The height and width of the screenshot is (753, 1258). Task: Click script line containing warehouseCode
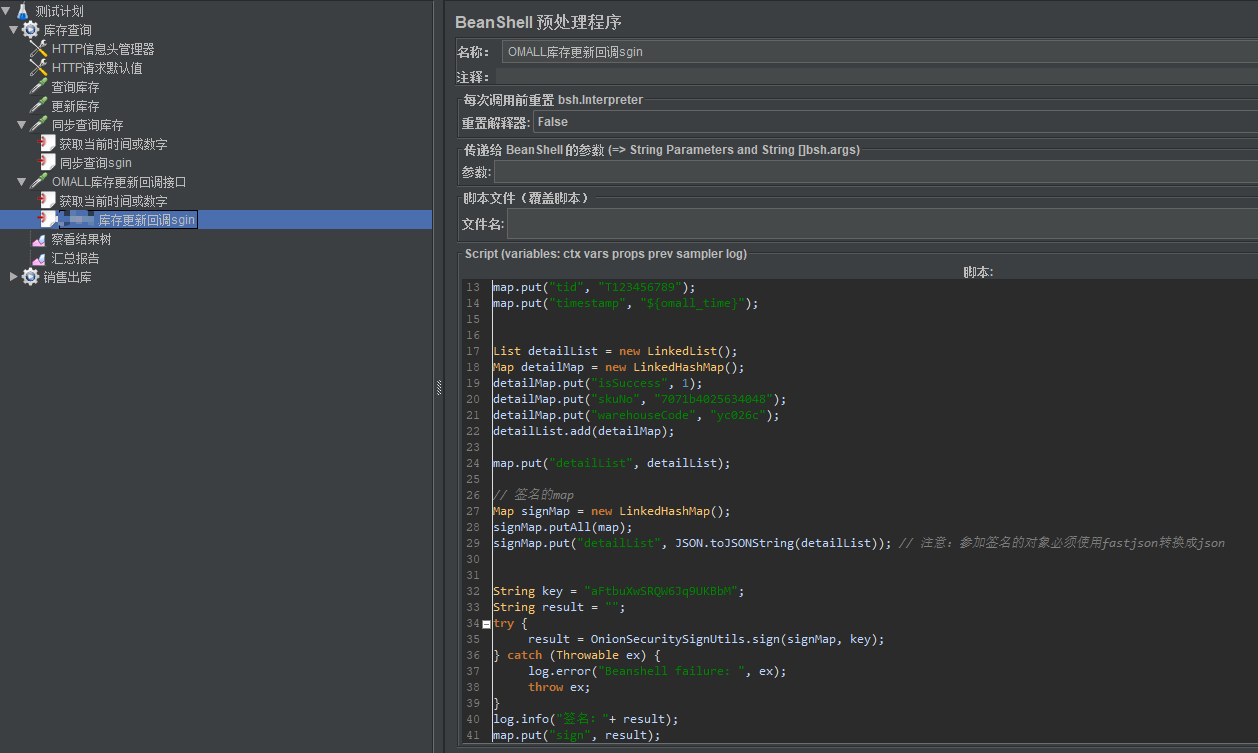(636, 415)
